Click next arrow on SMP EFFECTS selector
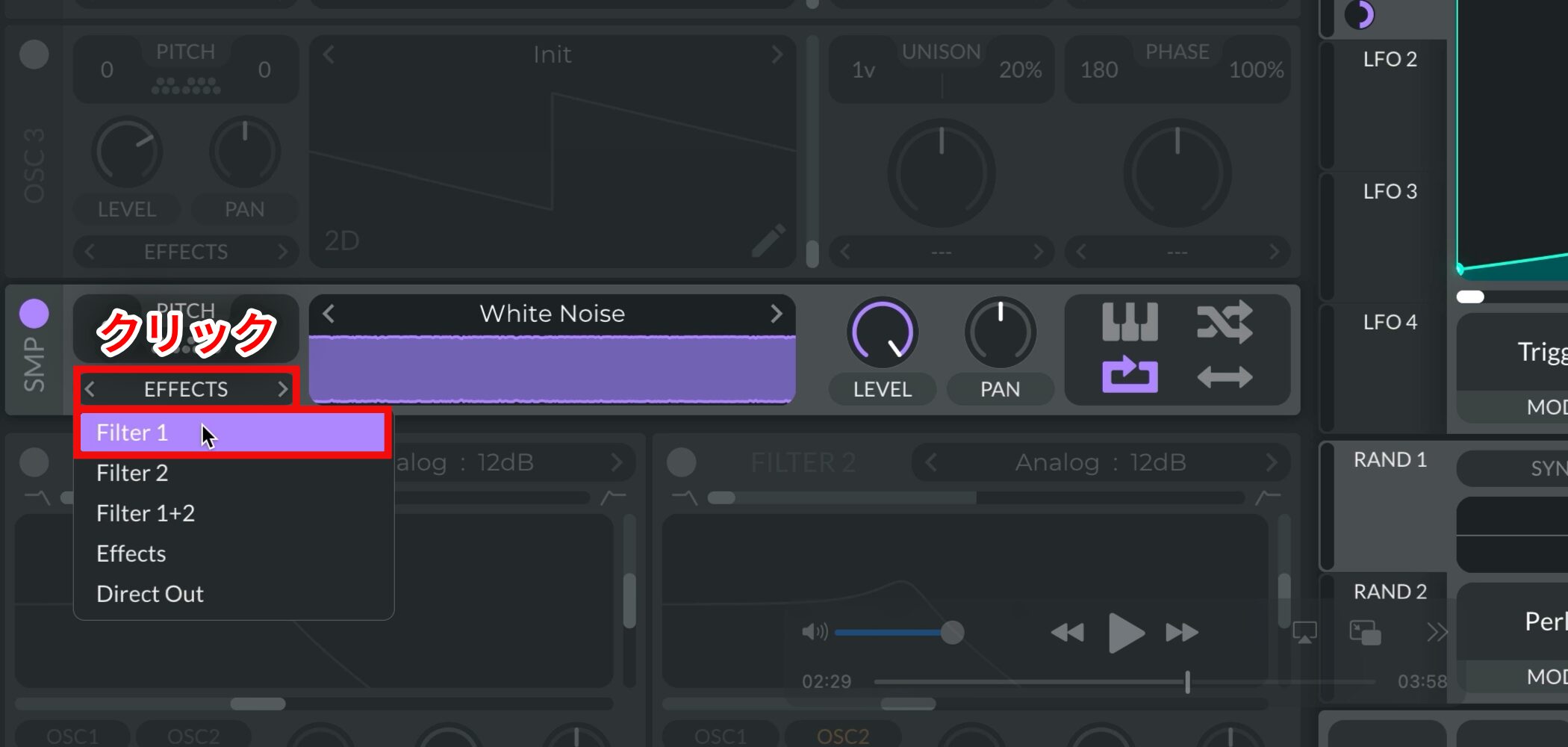The image size is (1568, 747). tap(282, 389)
